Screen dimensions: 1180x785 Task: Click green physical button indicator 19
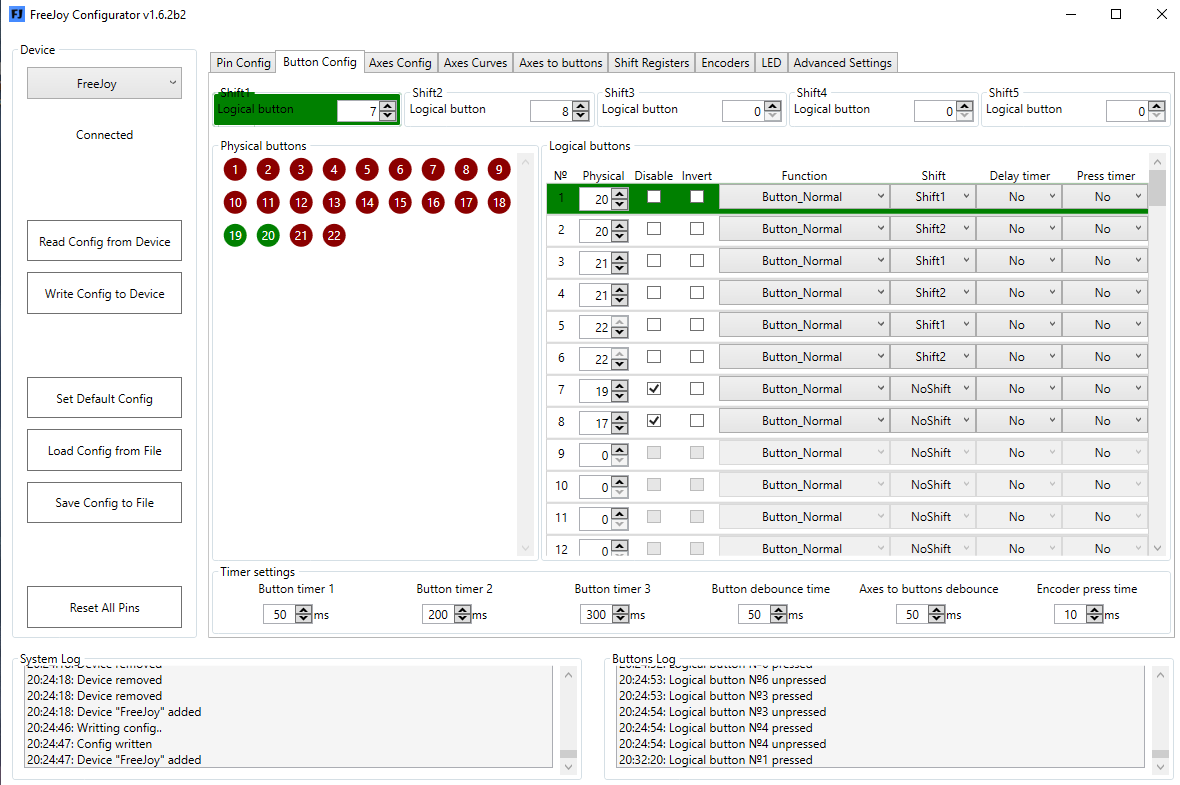pos(235,236)
